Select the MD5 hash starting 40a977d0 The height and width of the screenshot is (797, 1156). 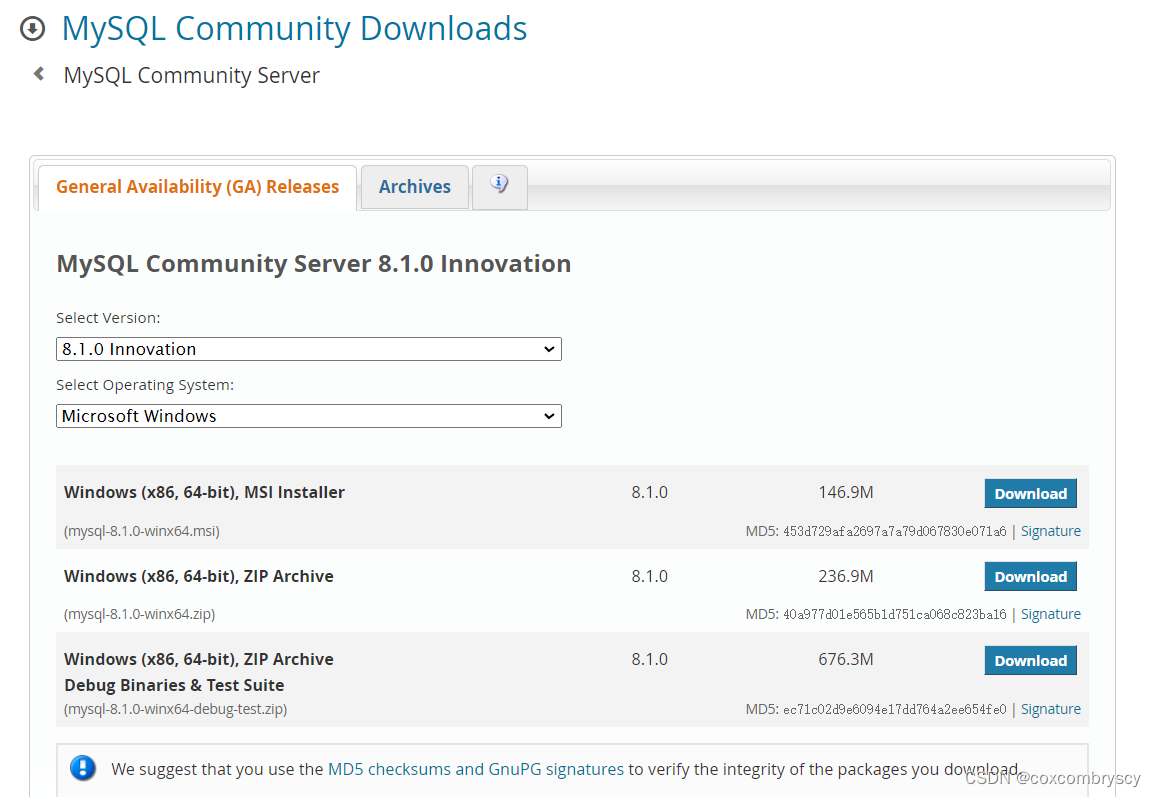point(894,615)
